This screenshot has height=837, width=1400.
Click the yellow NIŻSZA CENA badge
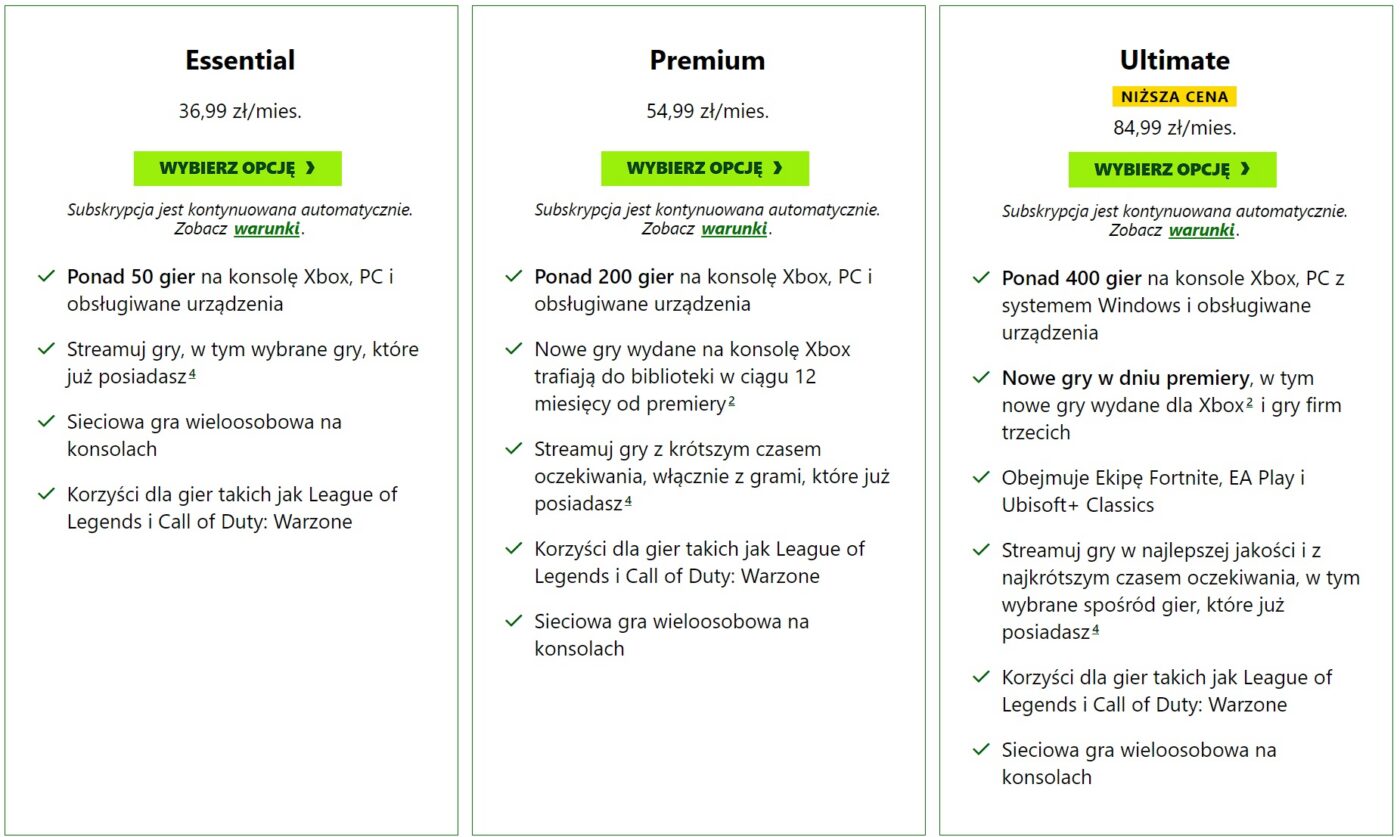1175,95
